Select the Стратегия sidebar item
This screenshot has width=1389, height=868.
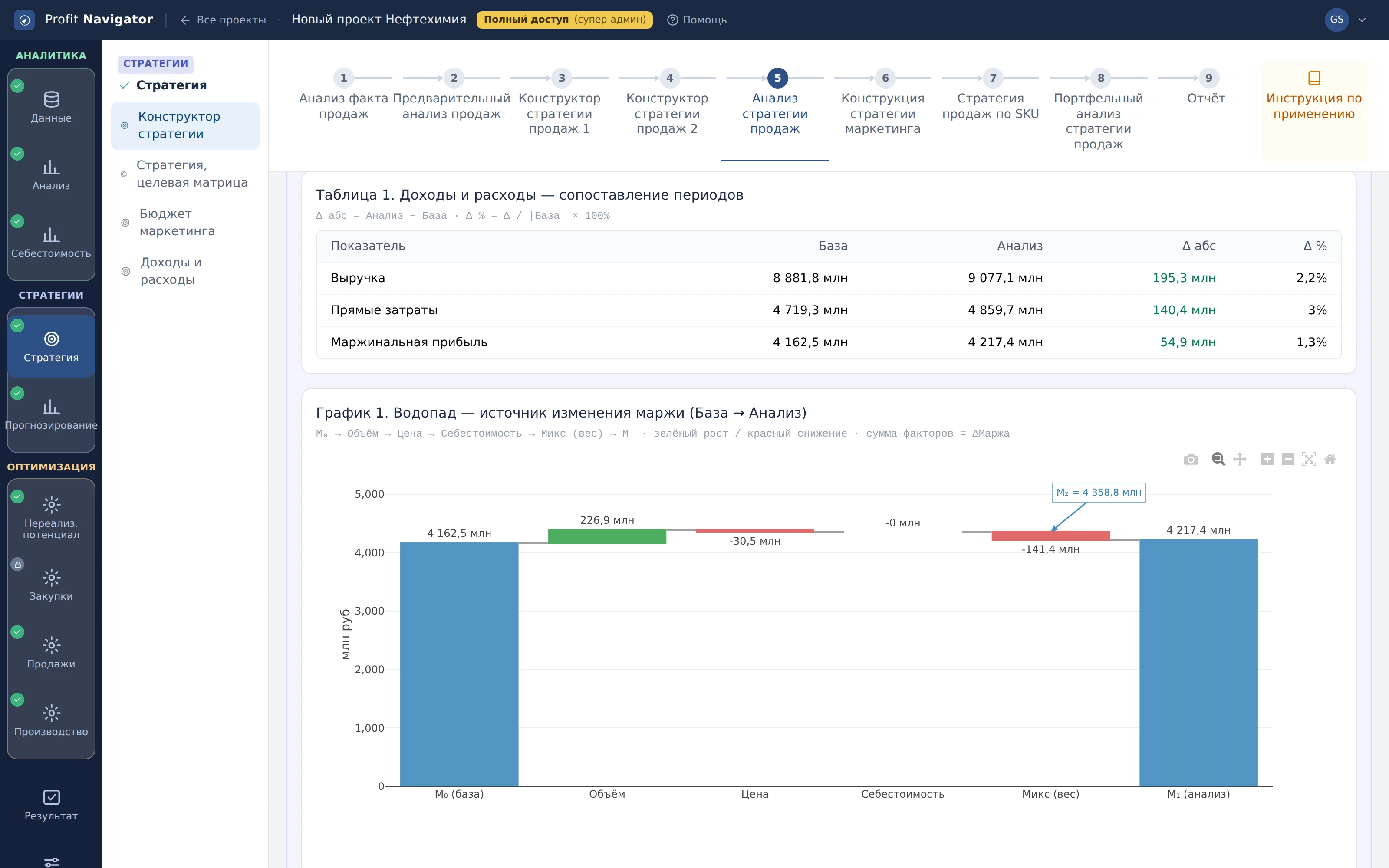[x=51, y=346]
